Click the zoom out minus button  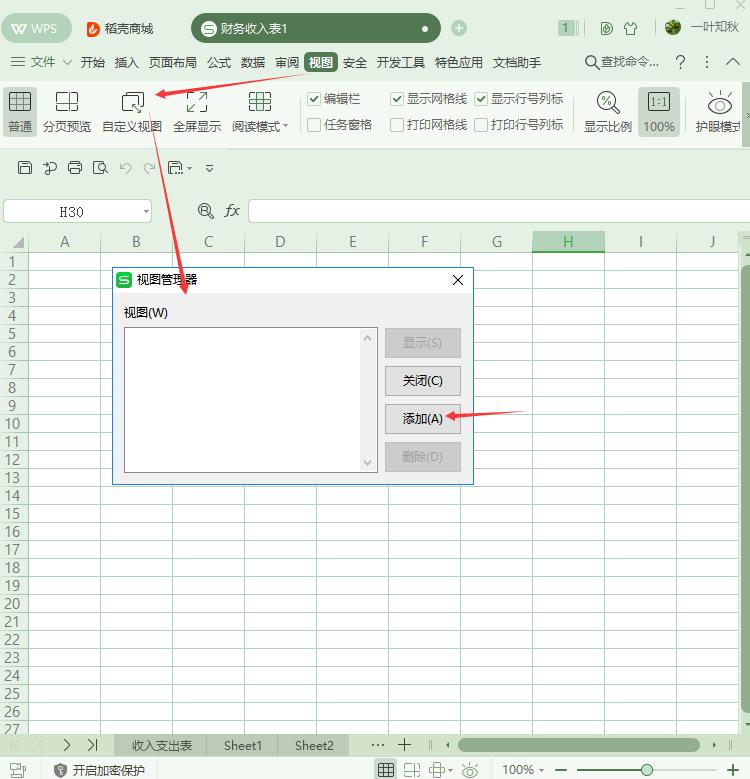click(561, 770)
